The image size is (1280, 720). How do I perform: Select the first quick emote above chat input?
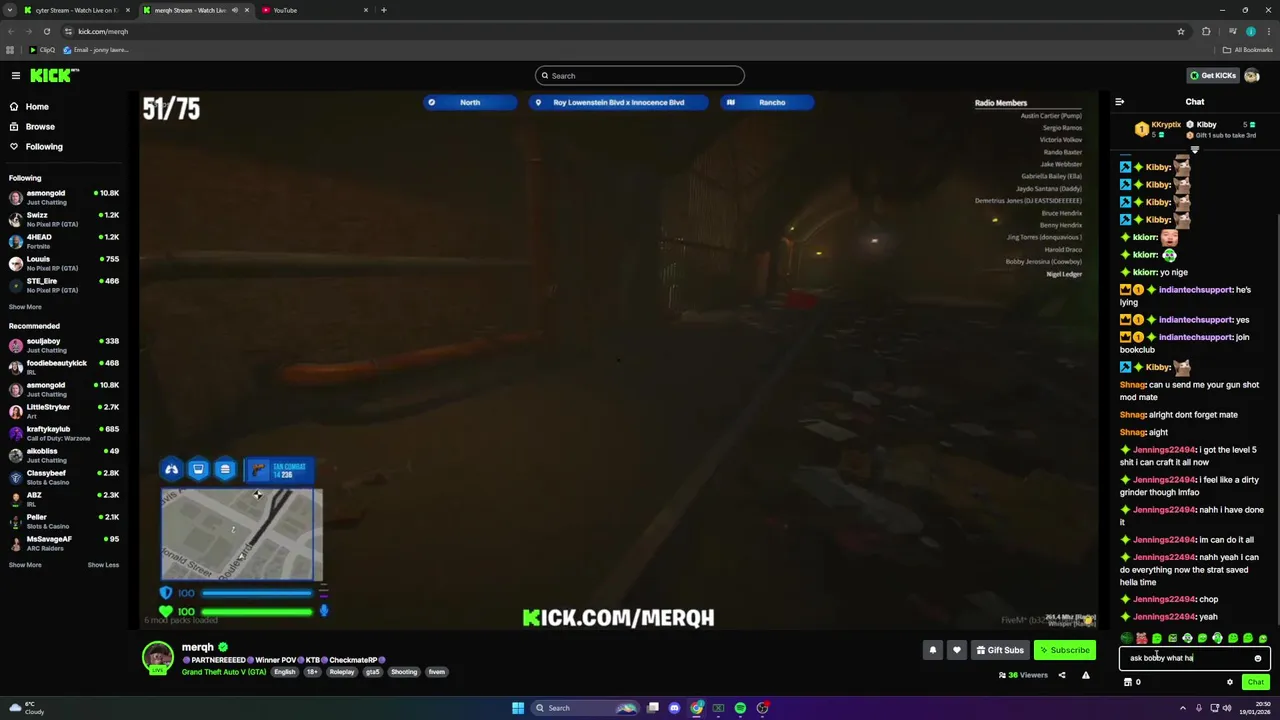(x=1127, y=638)
